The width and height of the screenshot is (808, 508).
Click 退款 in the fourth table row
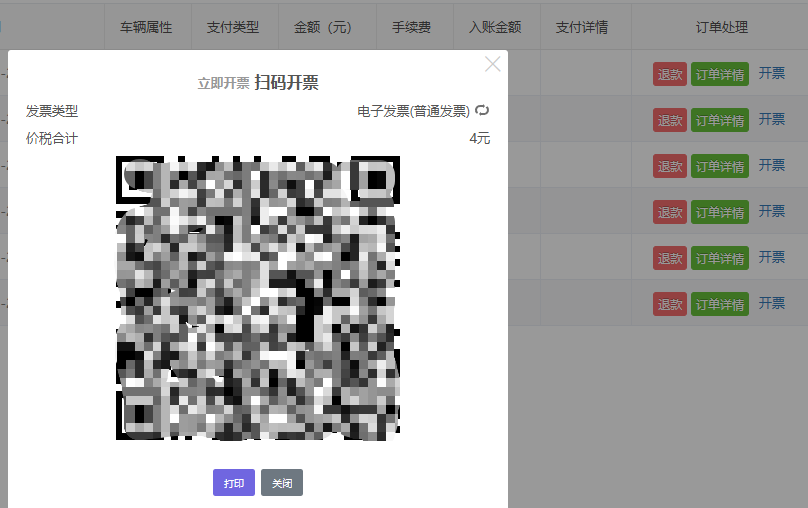[670, 212]
